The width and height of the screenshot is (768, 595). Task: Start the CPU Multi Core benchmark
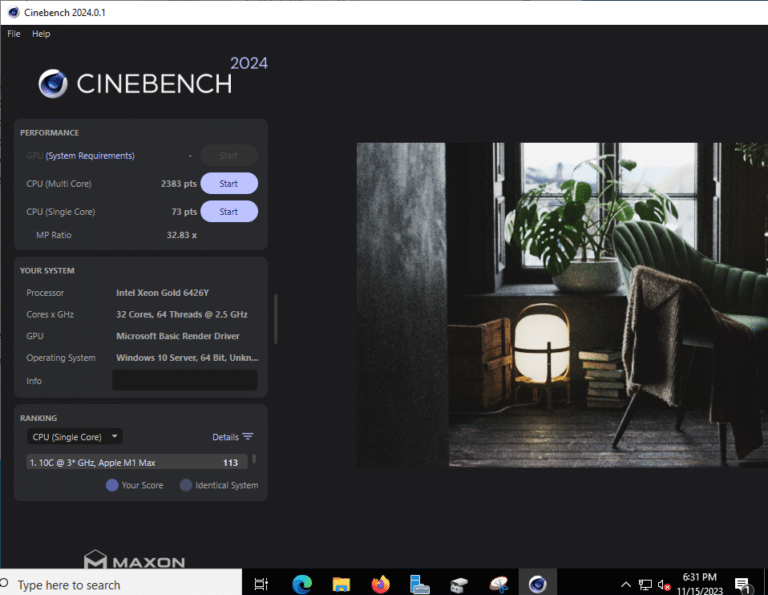tap(229, 184)
